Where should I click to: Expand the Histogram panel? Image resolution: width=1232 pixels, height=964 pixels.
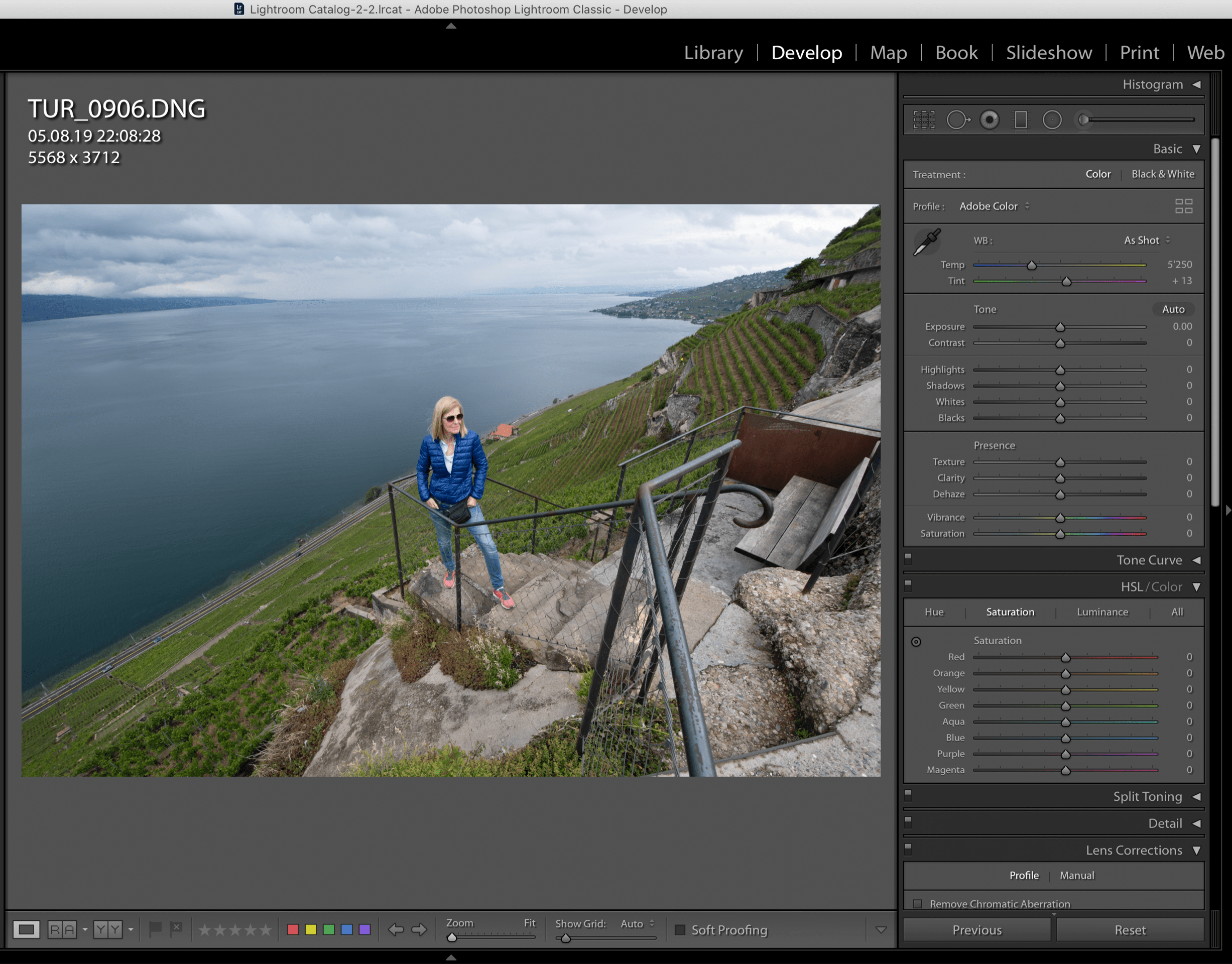(1196, 85)
